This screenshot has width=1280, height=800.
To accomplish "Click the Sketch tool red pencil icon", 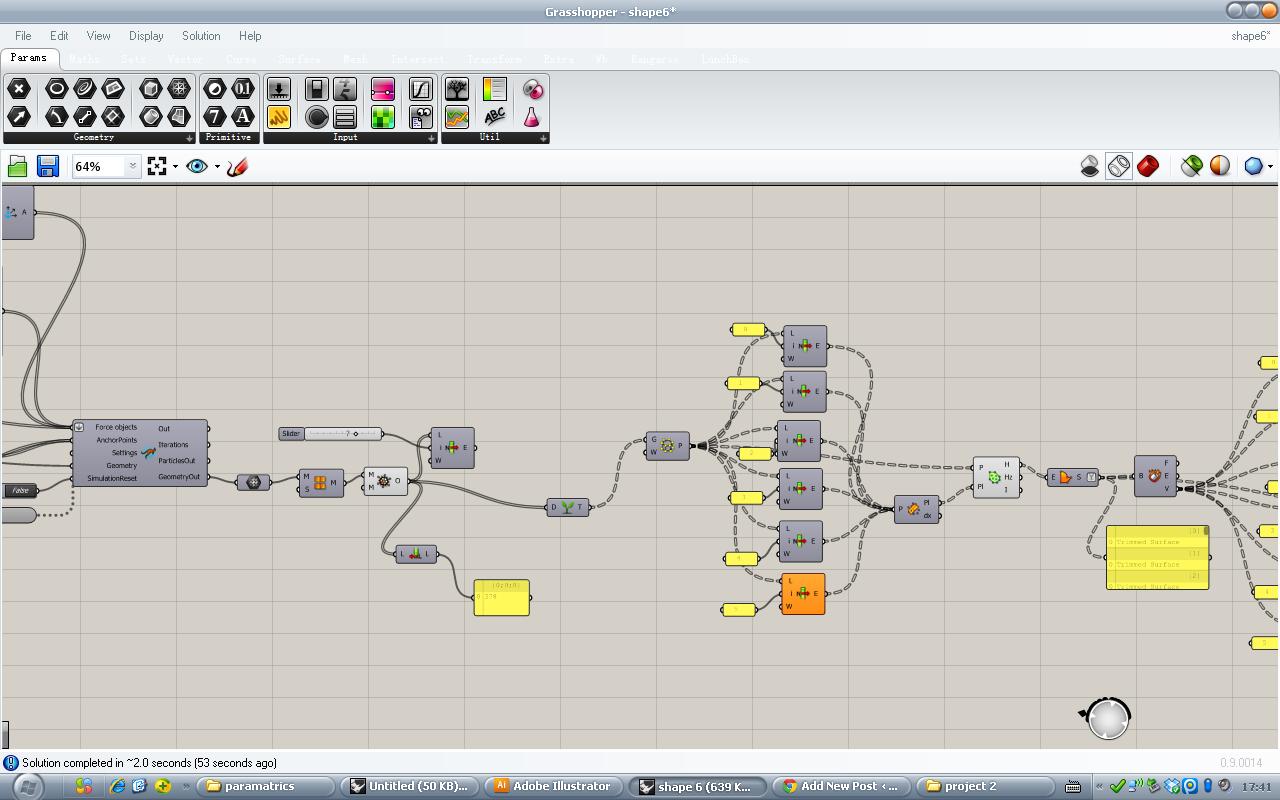I will click(237, 167).
